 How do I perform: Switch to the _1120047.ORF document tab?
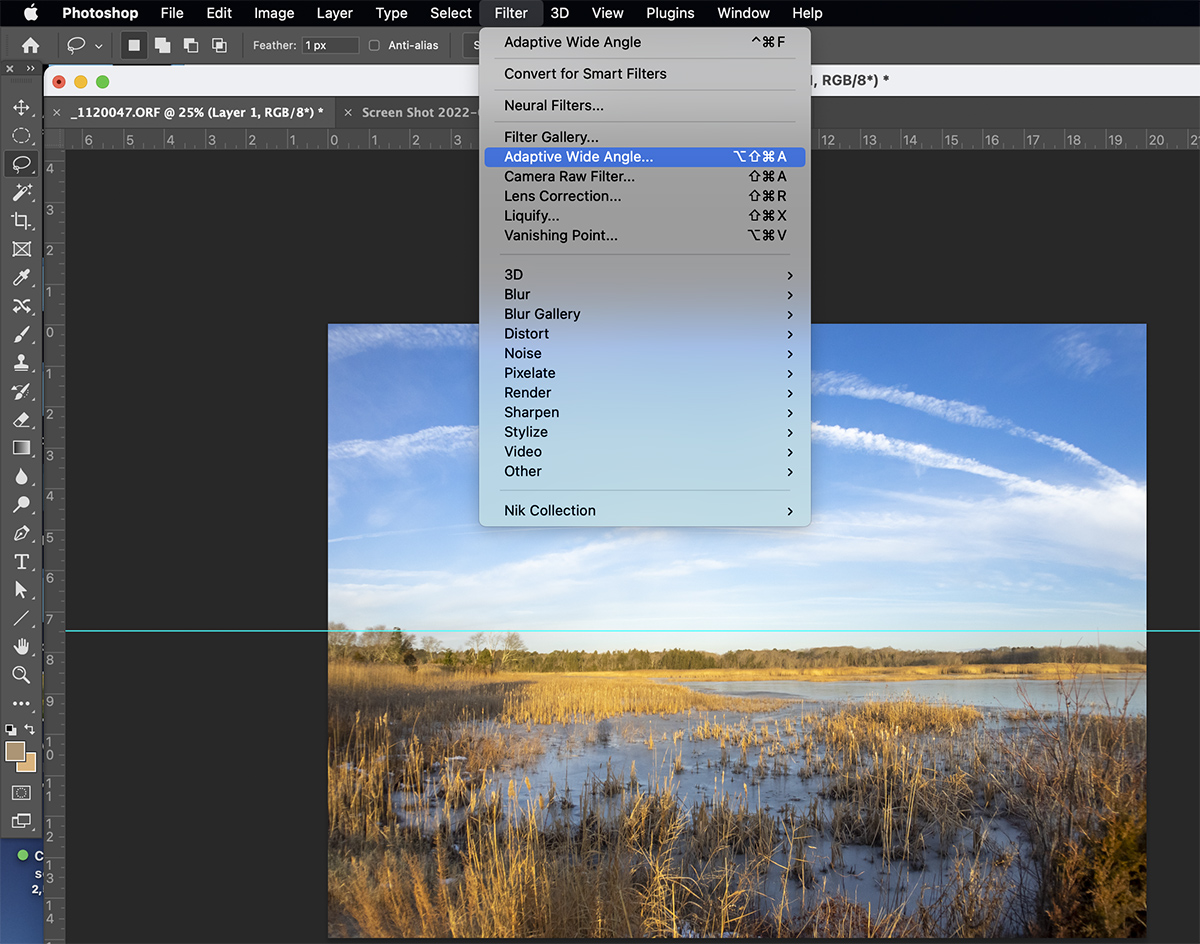click(x=197, y=113)
